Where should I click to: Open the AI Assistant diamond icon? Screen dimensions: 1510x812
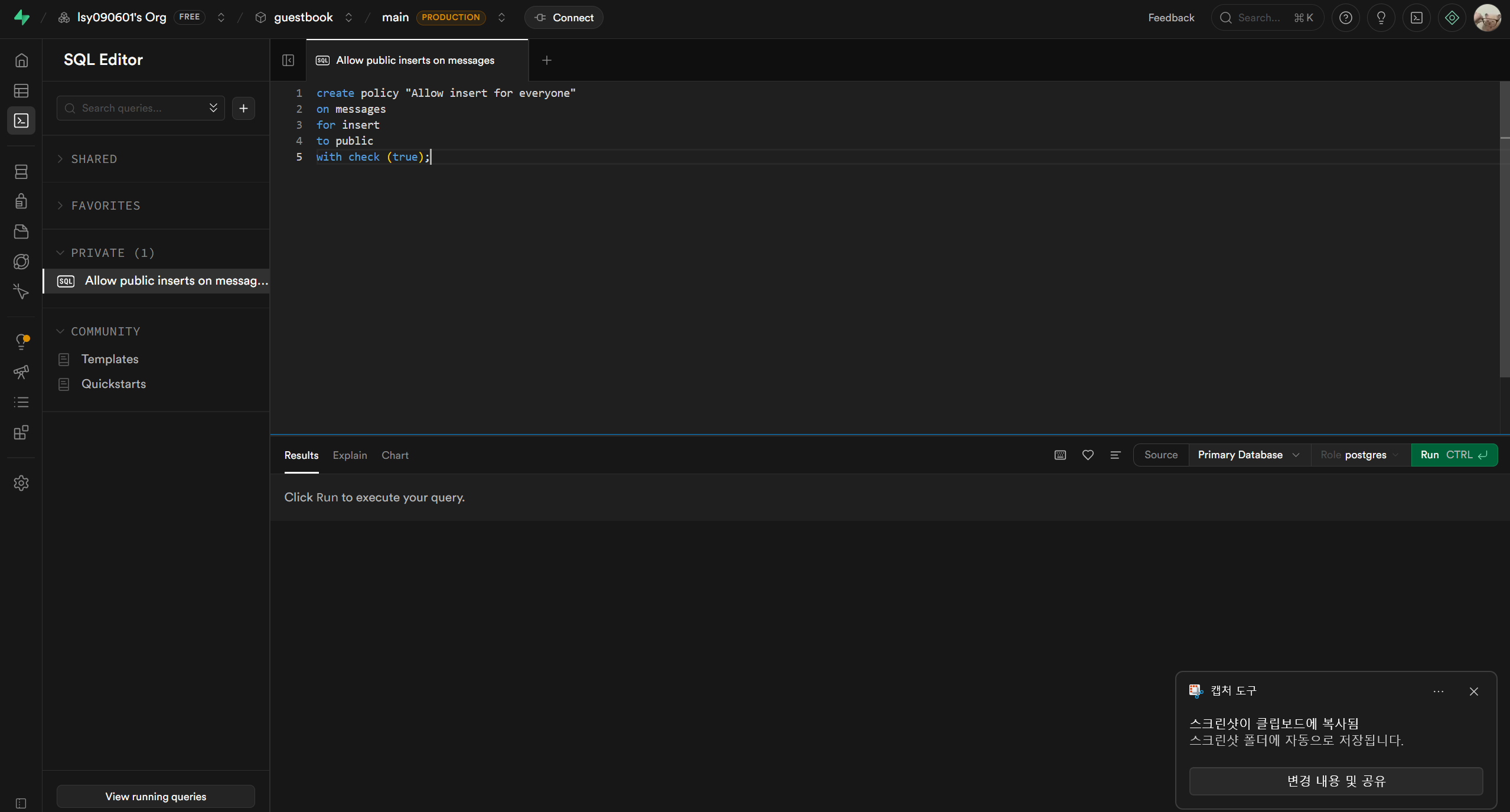1452,18
